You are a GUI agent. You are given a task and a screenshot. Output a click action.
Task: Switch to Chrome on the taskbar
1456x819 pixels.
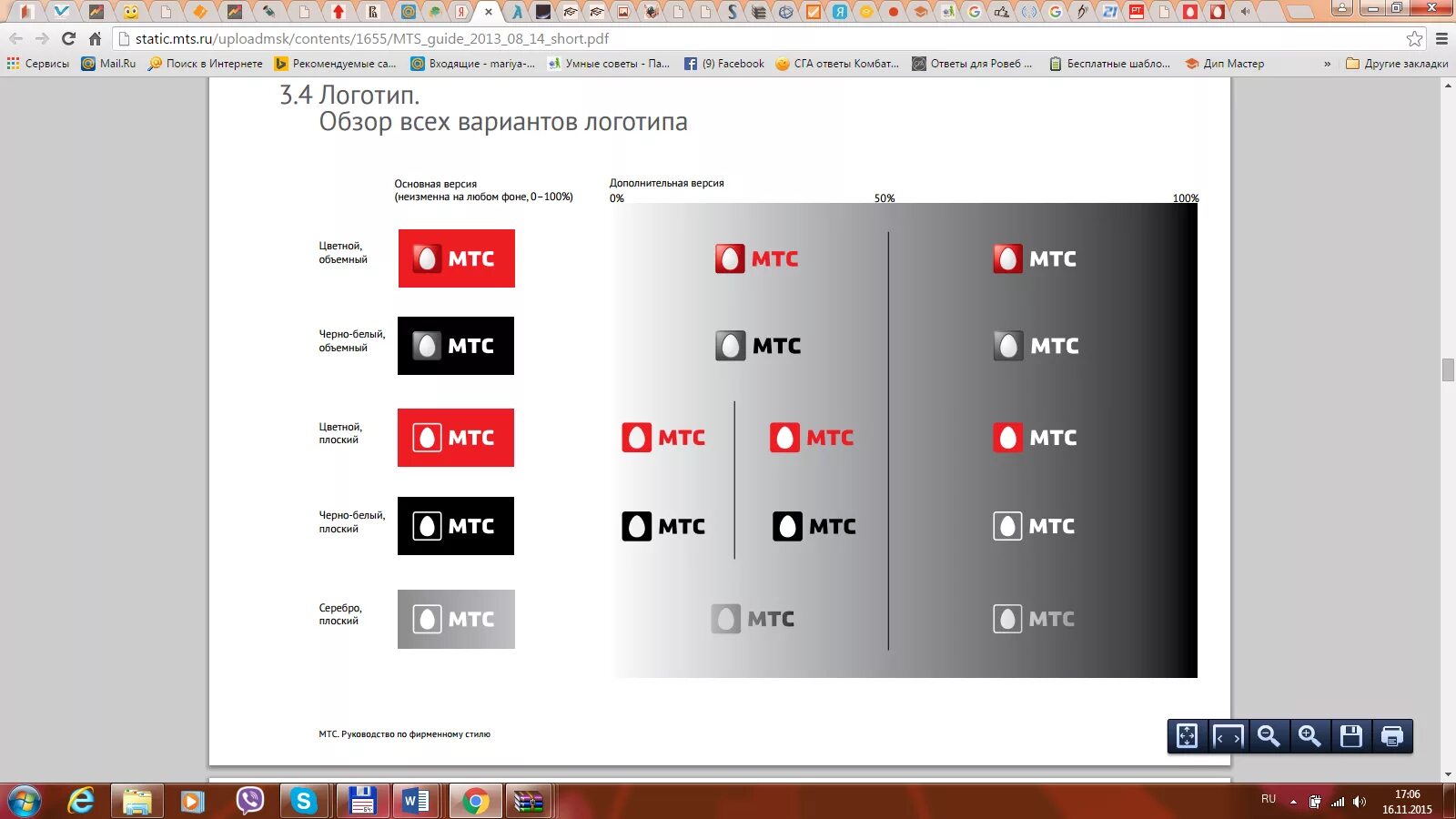tap(474, 802)
